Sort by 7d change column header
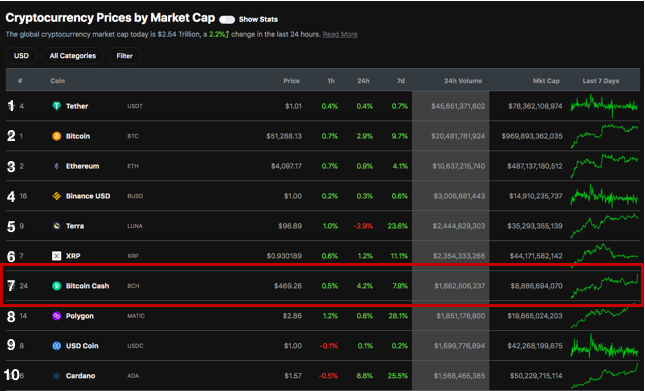Viewport: 645px width, 391px height. click(401, 81)
